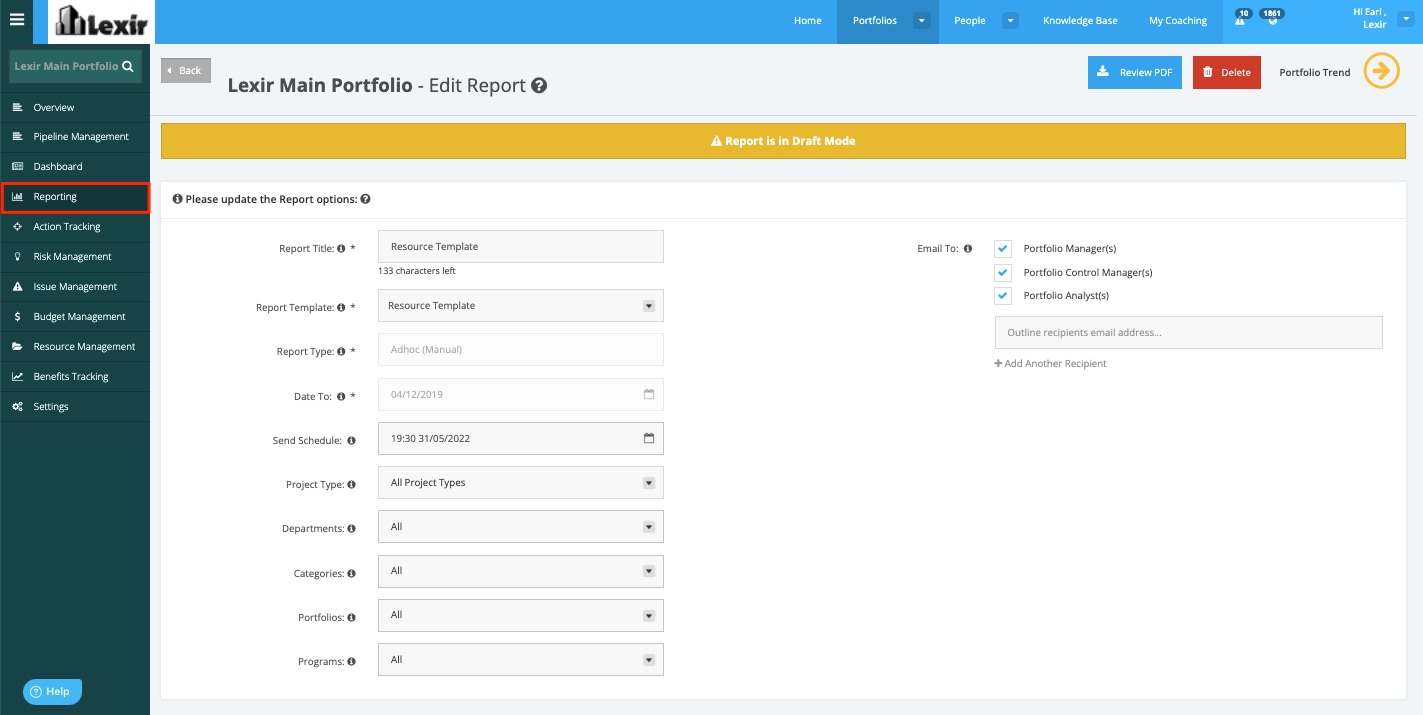Toggle Portfolio Analyst(s) checkbox
The width and height of the screenshot is (1423, 715).
coord(1003,296)
